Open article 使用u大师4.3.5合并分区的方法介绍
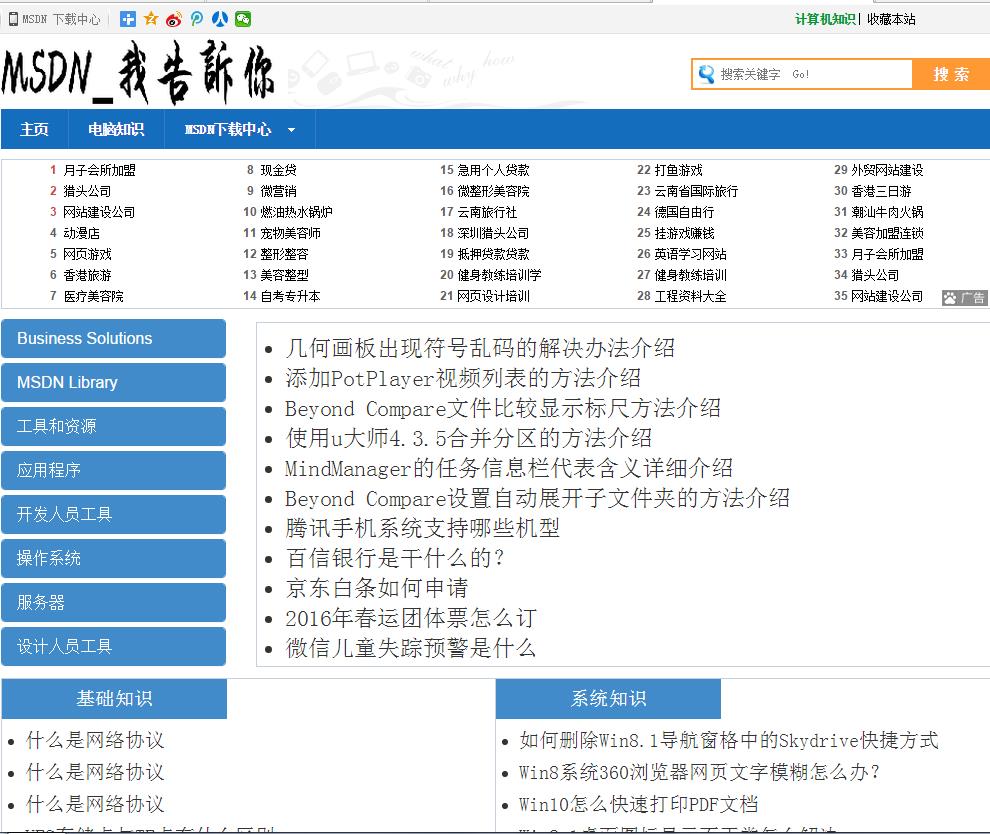Screen dimensions: 990x834 coord(468,438)
